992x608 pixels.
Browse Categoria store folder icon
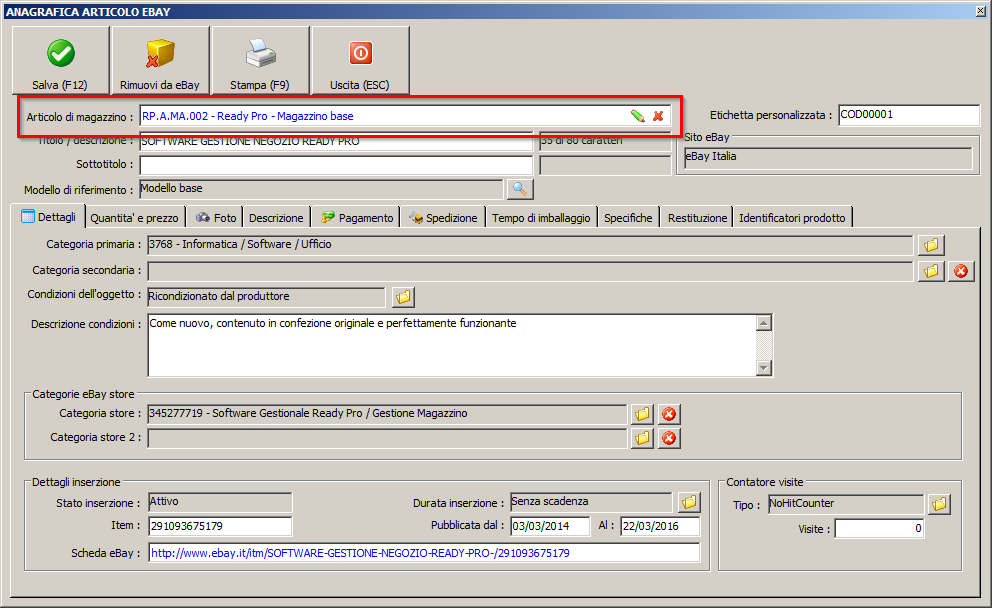click(x=642, y=414)
